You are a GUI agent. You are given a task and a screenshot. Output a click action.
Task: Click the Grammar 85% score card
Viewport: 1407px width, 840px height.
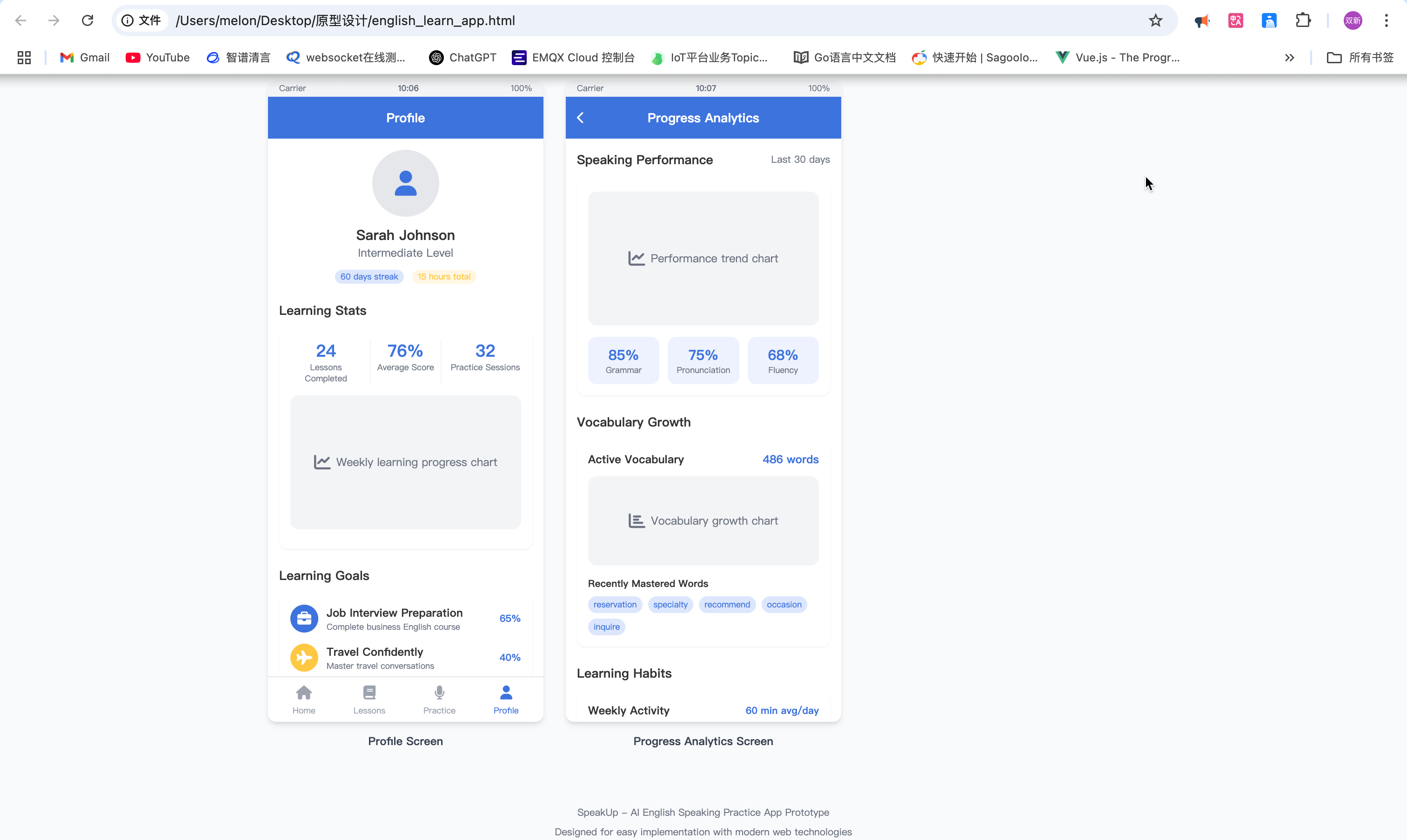click(x=623, y=360)
